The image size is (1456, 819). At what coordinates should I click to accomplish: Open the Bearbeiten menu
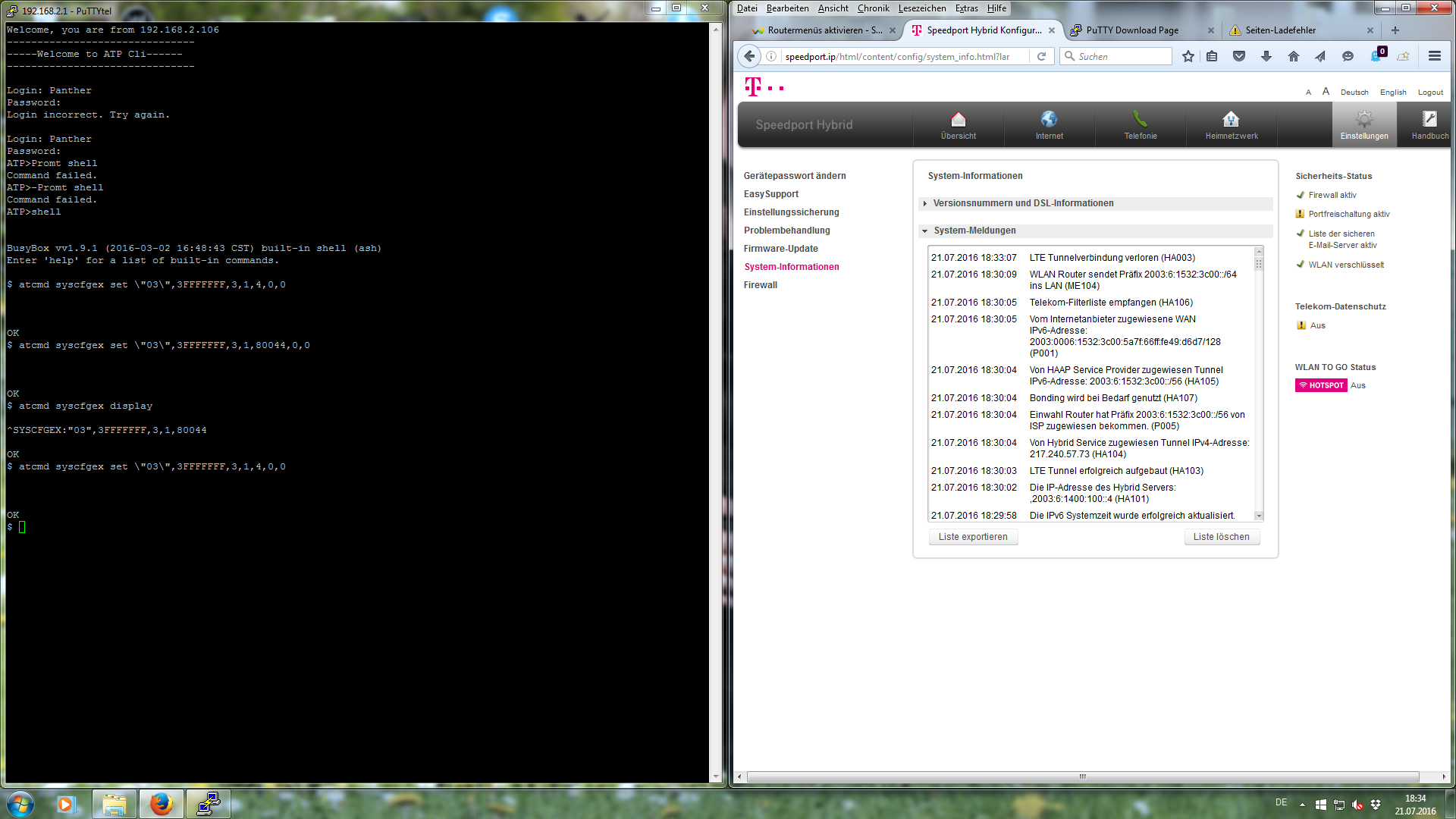(787, 8)
